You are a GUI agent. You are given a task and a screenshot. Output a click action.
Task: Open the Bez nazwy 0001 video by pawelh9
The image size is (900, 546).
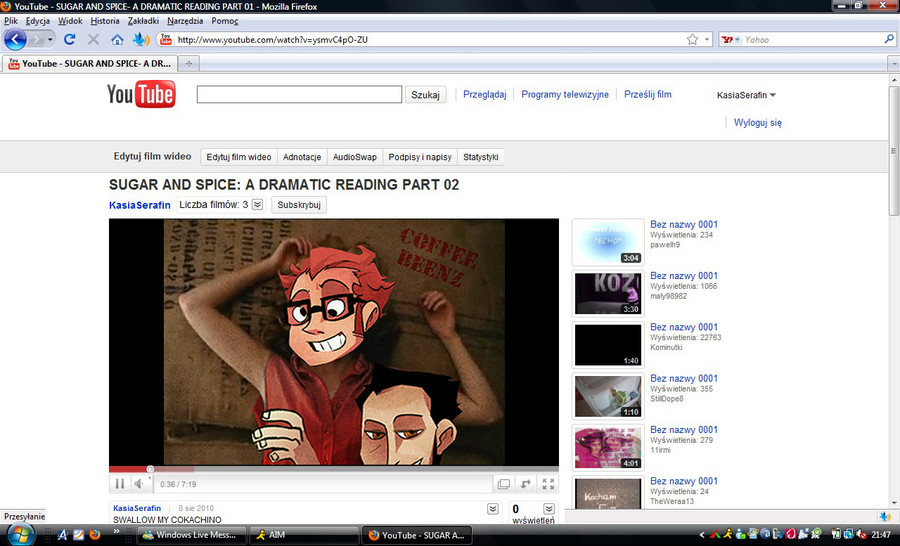pos(684,224)
